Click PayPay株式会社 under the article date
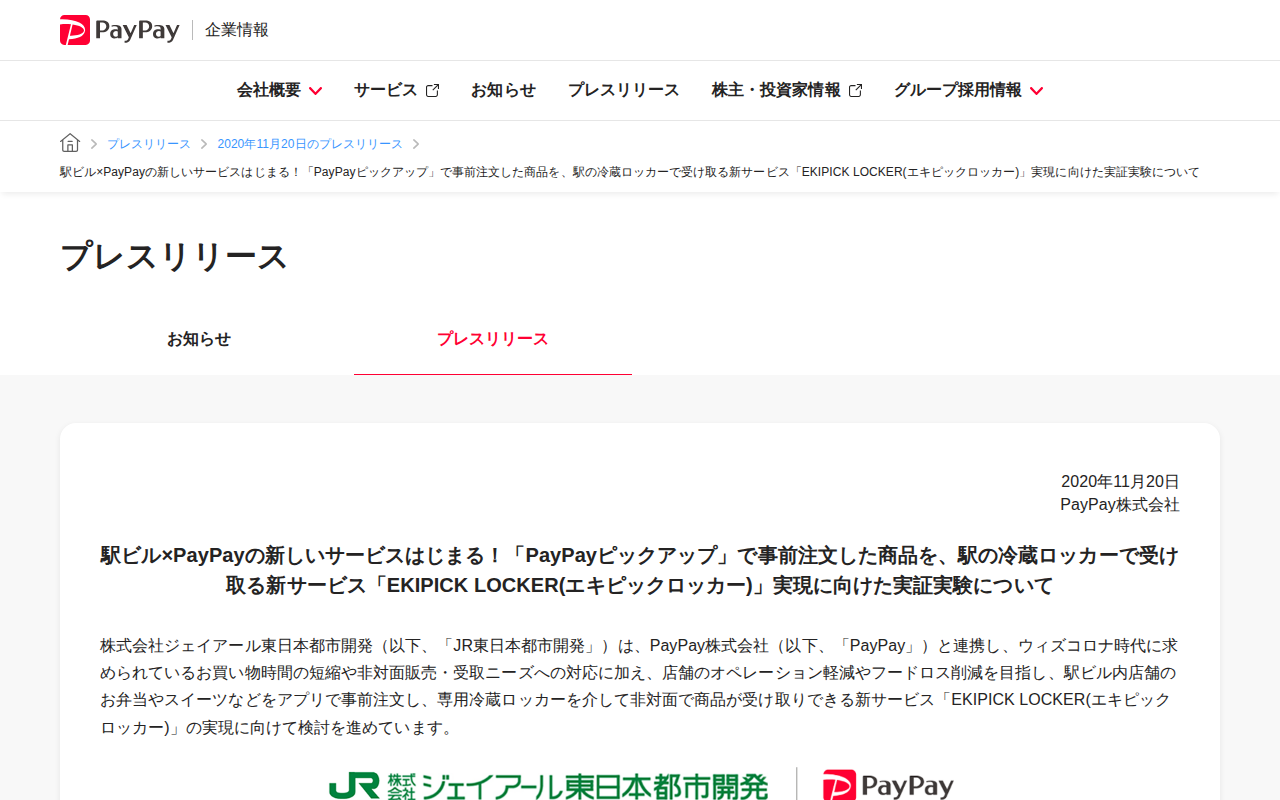Image resolution: width=1280 pixels, height=800 pixels. [1120, 505]
